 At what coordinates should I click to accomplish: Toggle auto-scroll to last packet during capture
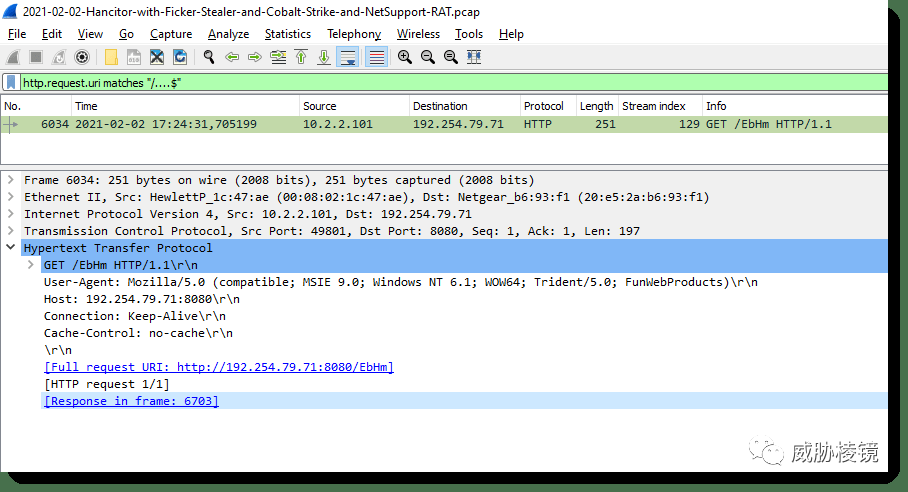[x=348, y=57]
